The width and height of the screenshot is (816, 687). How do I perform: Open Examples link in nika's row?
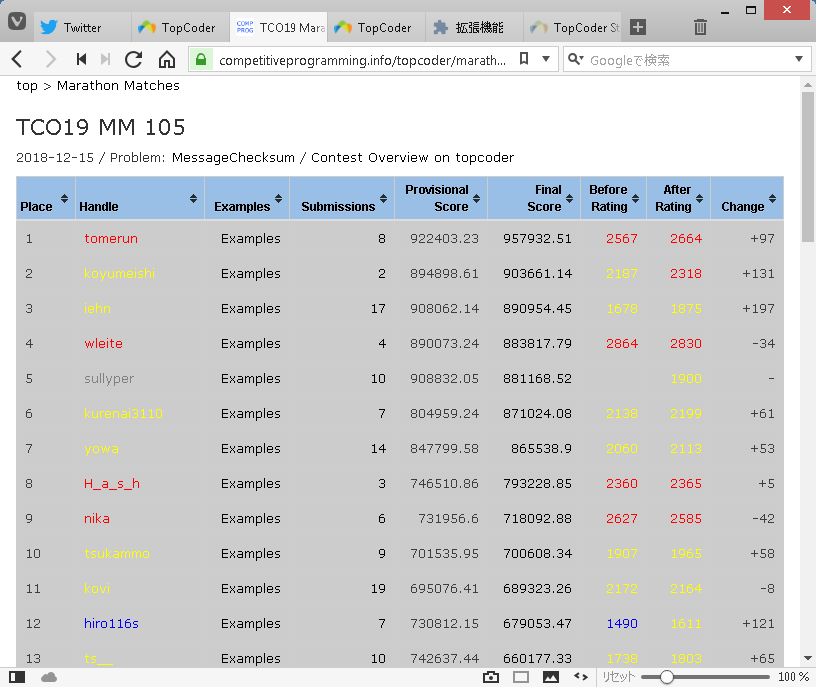click(250, 518)
